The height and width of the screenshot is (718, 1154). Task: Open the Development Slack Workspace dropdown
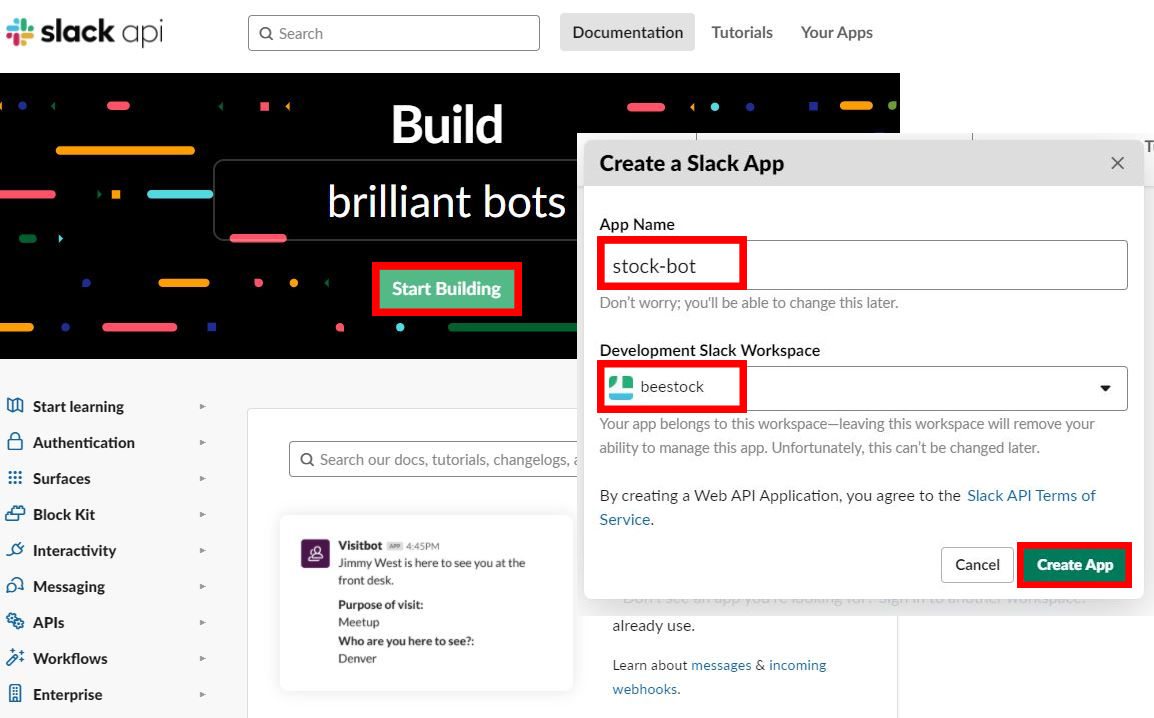click(863, 388)
